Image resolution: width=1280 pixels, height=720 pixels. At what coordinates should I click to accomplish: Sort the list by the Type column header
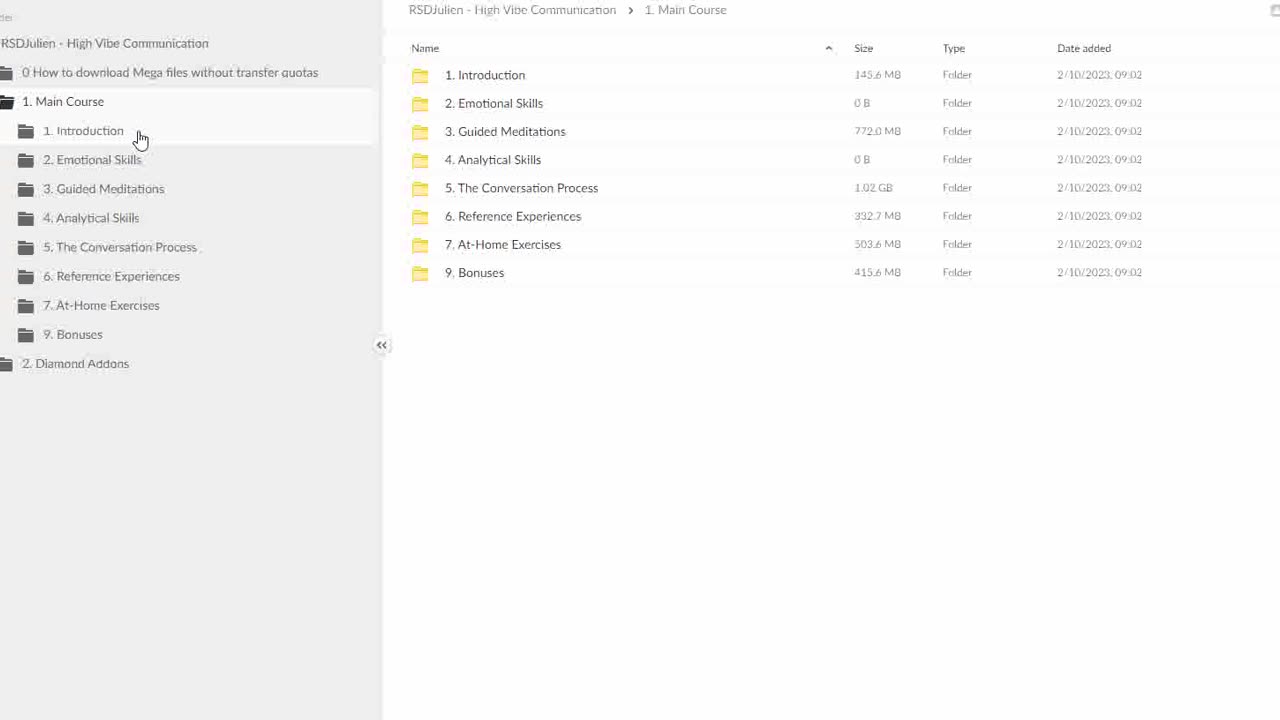click(x=953, y=48)
